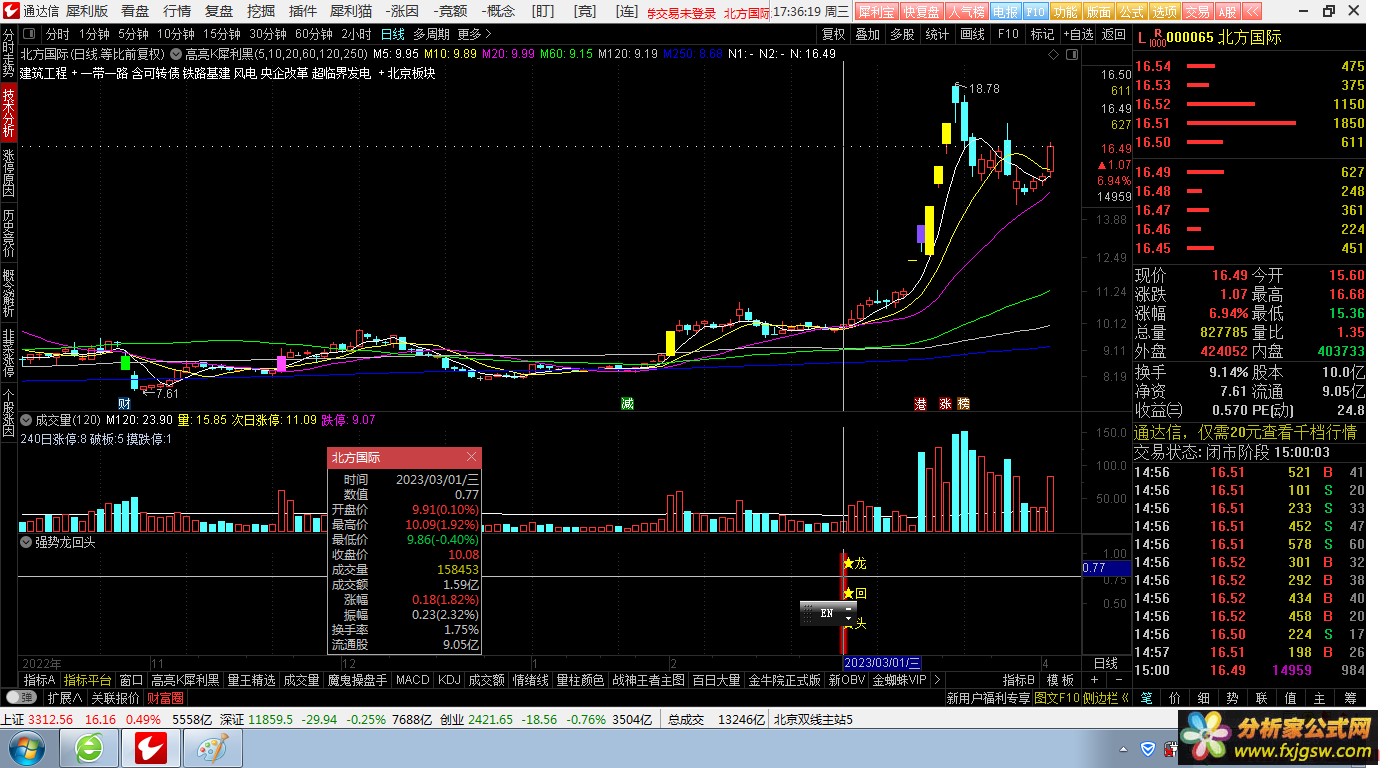Select the MACD indicator tab
Screen dimensions: 1388x768
[x=412, y=680]
